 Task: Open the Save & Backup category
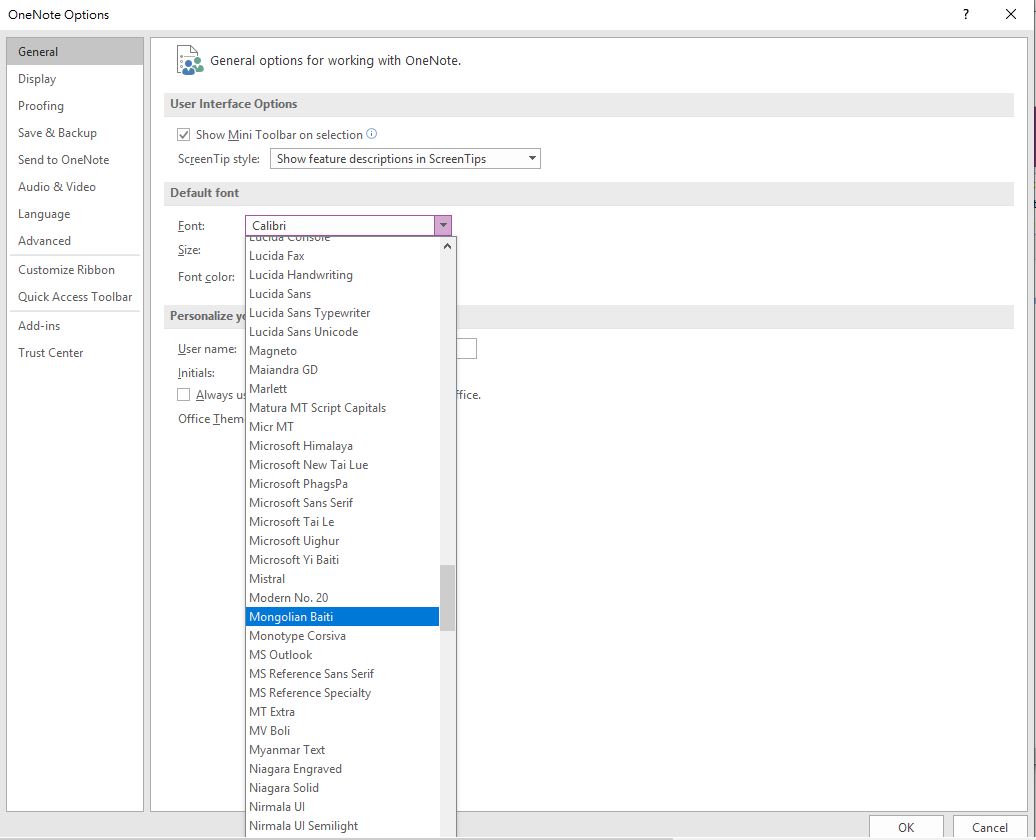pyautogui.click(x=75, y=133)
